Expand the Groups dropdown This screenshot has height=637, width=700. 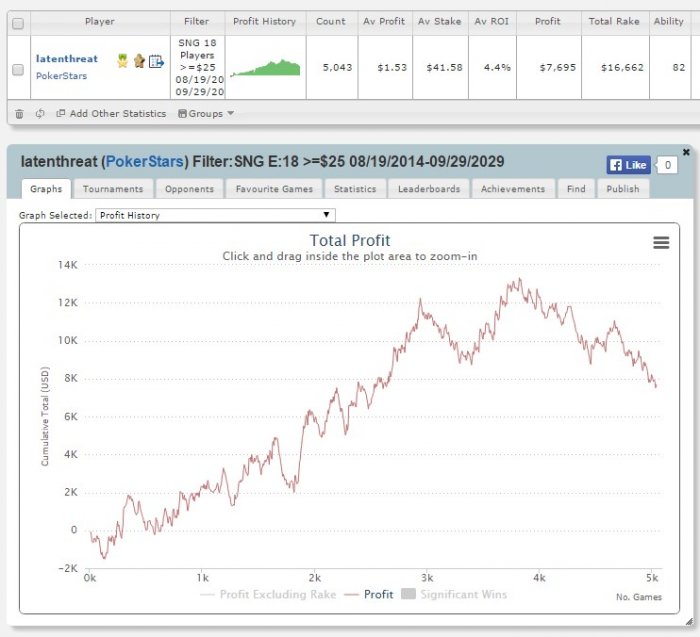pyautogui.click(x=206, y=114)
